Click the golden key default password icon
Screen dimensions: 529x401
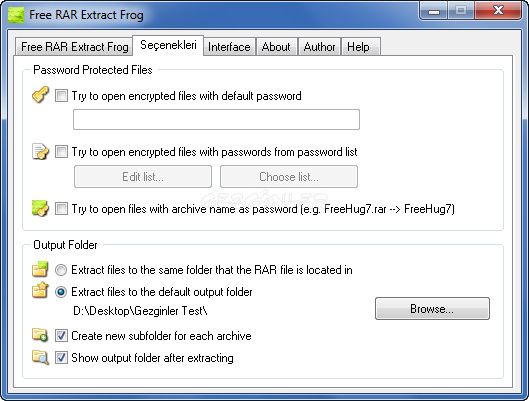click(x=40, y=95)
